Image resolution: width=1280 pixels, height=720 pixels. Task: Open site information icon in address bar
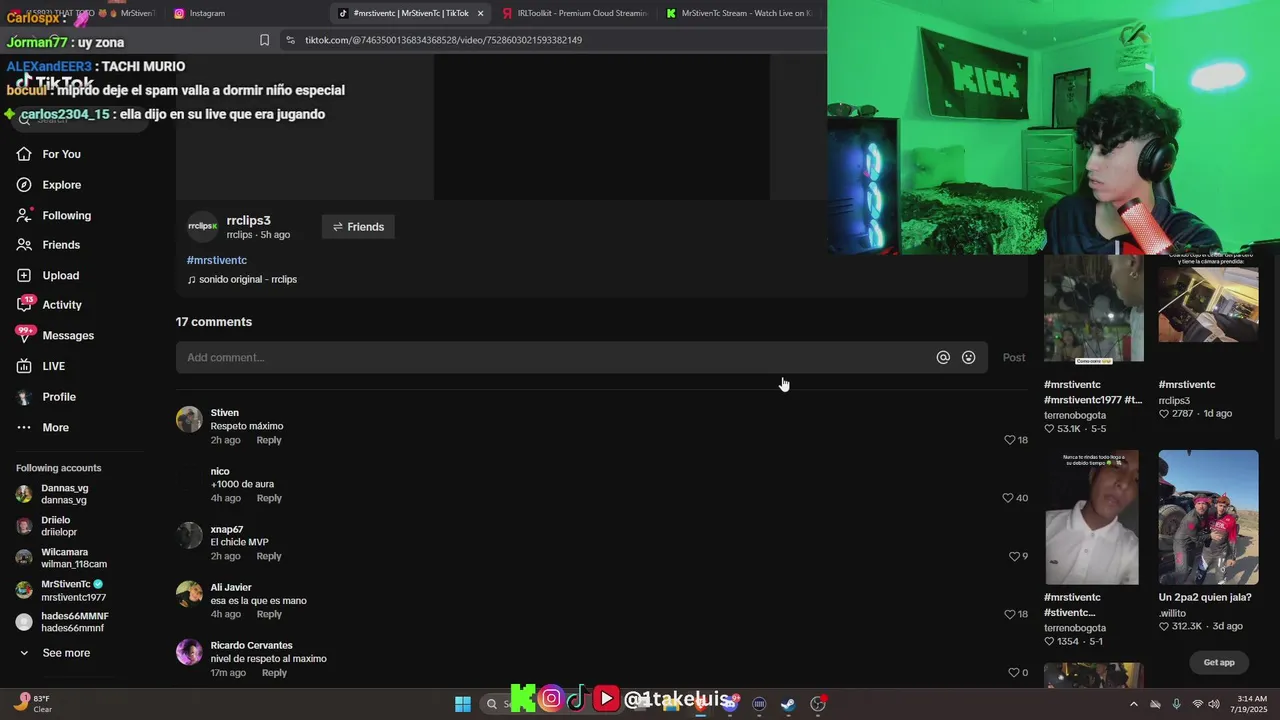[x=290, y=40]
